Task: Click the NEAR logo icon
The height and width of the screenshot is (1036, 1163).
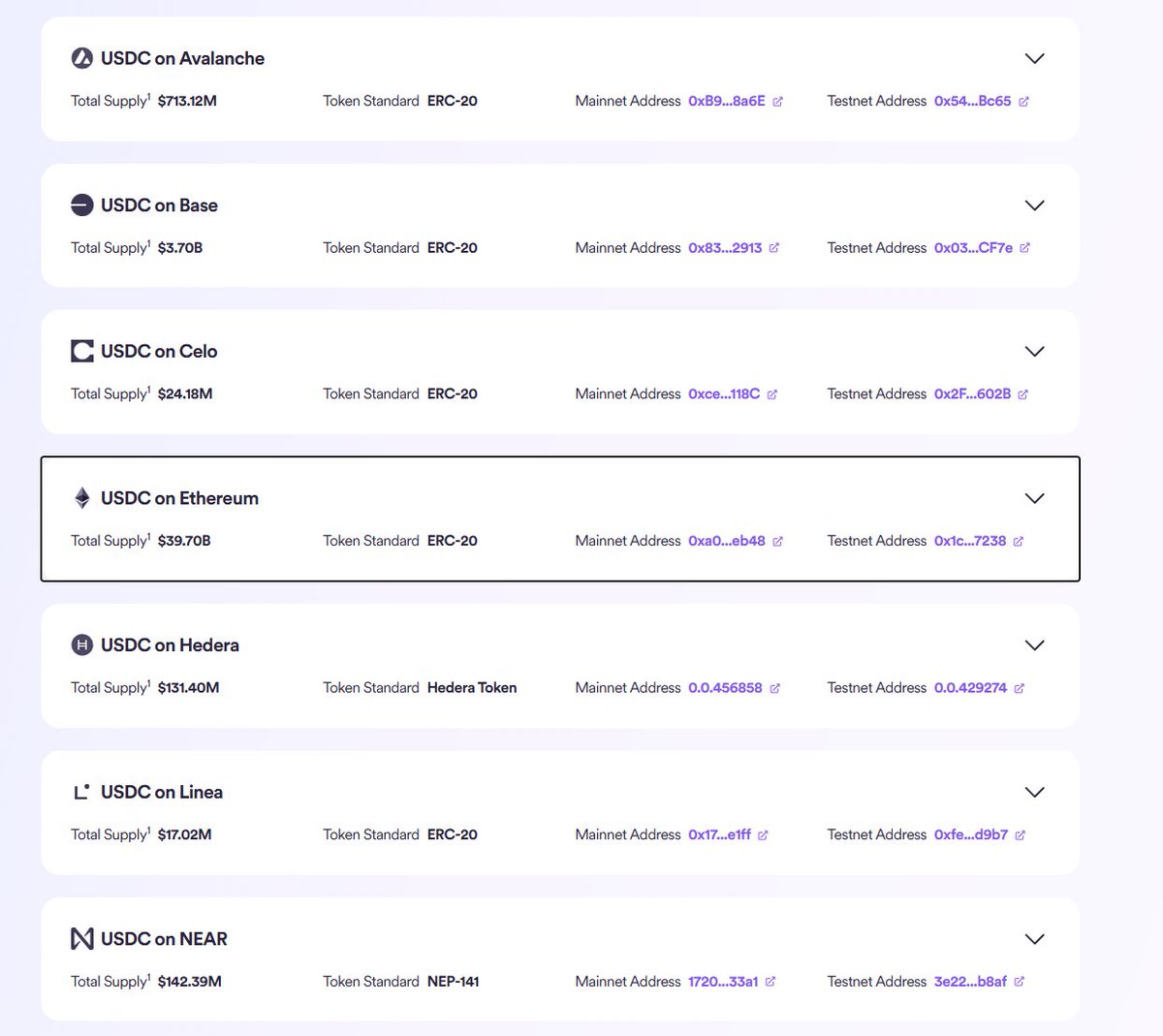Action: (82, 938)
